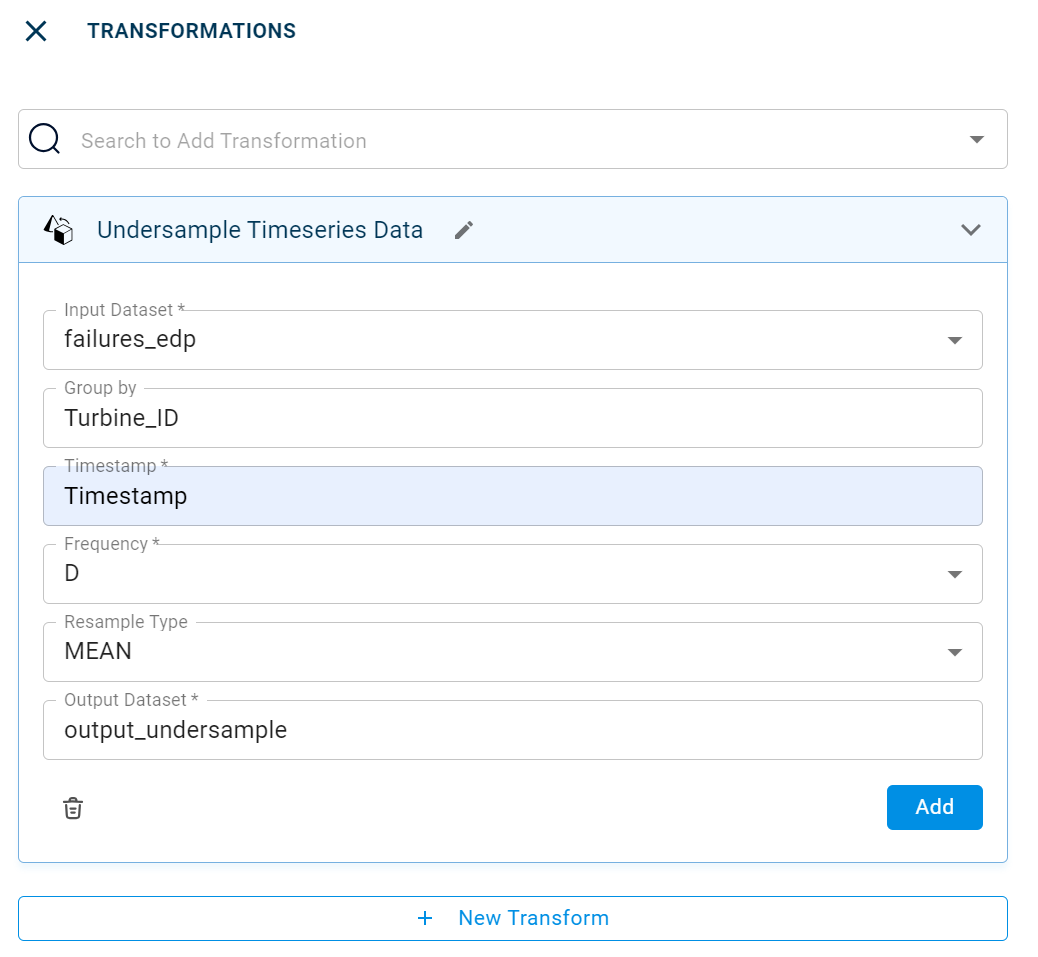Open the Resample Type dropdown arrow

pos(954,652)
